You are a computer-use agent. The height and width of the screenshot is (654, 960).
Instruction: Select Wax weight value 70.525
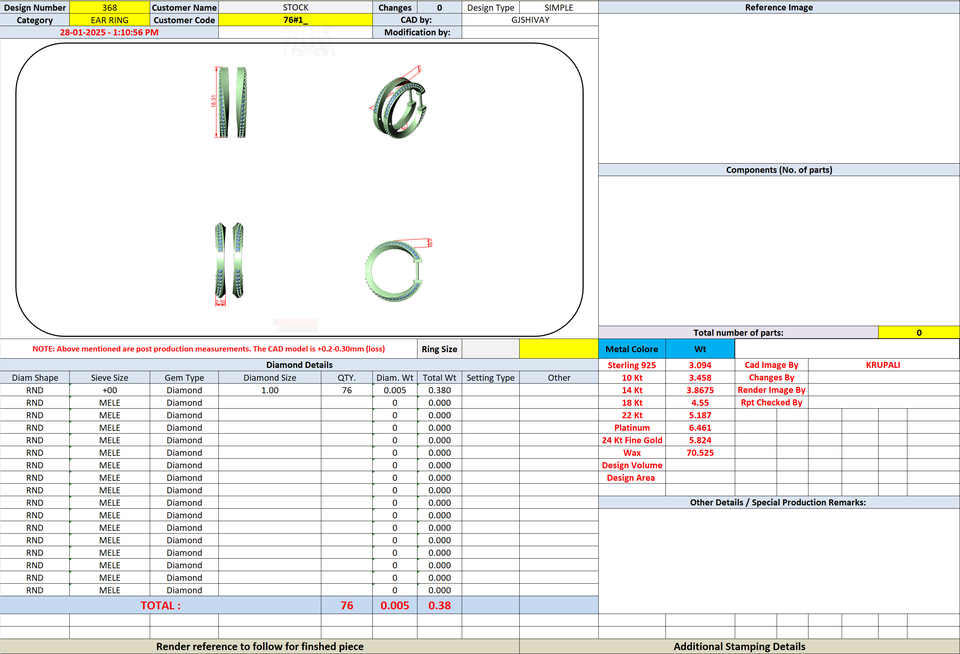(x=700, y=453)
